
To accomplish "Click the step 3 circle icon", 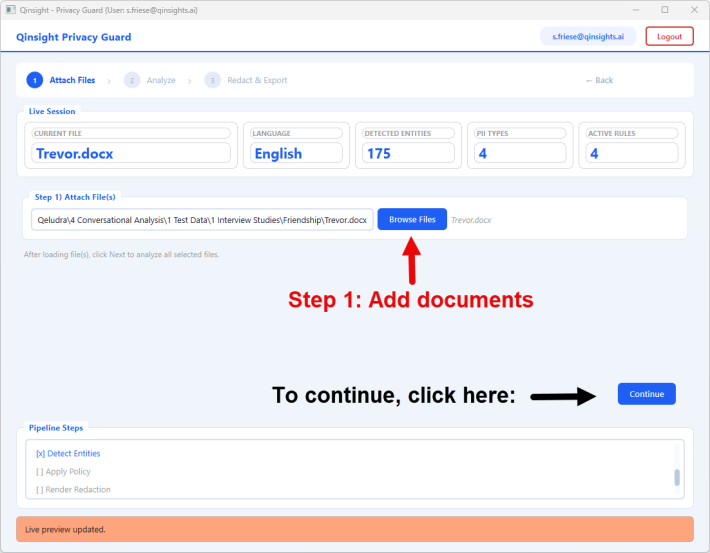I will coord(212,80).
